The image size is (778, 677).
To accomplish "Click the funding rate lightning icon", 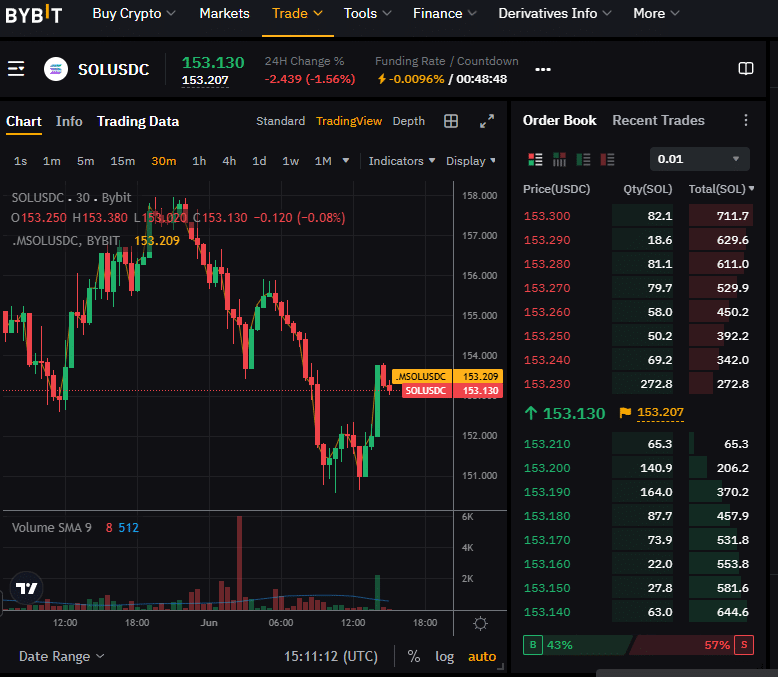I will (382, 79).
